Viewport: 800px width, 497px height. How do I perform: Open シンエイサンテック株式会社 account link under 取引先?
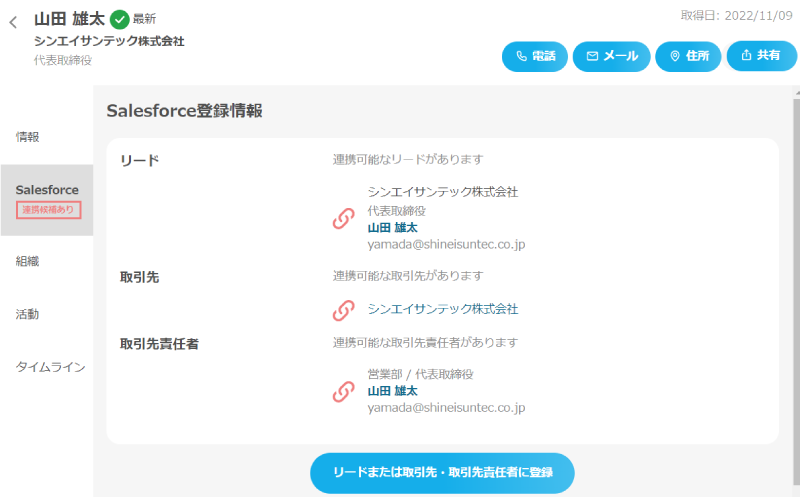coord(443,309)
